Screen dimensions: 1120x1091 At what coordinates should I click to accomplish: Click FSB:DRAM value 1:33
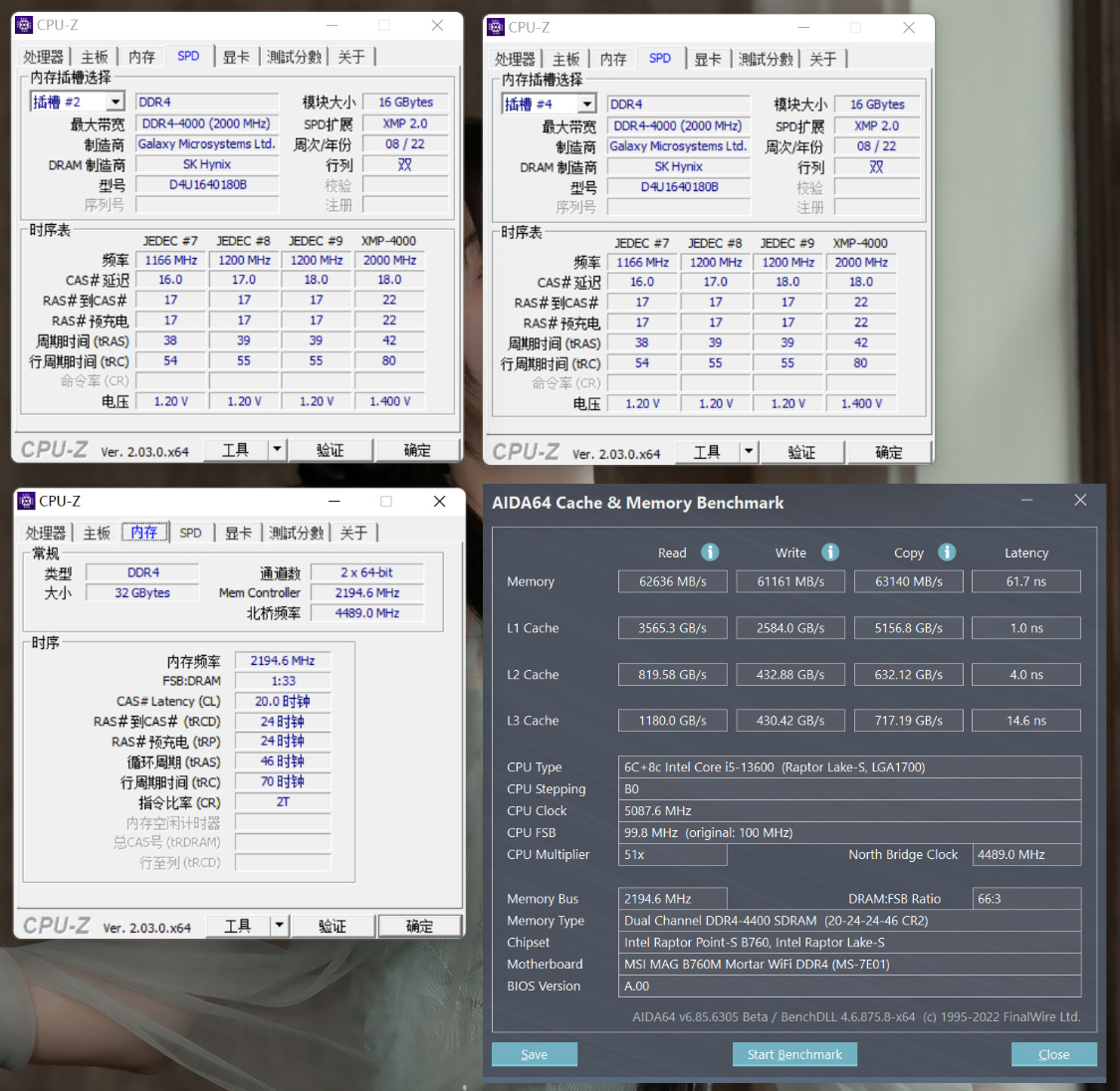point(283,681)
